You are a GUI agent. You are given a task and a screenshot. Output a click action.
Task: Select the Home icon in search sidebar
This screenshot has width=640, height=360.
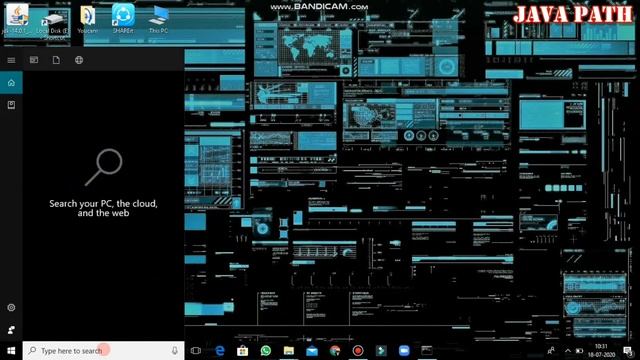11,83
